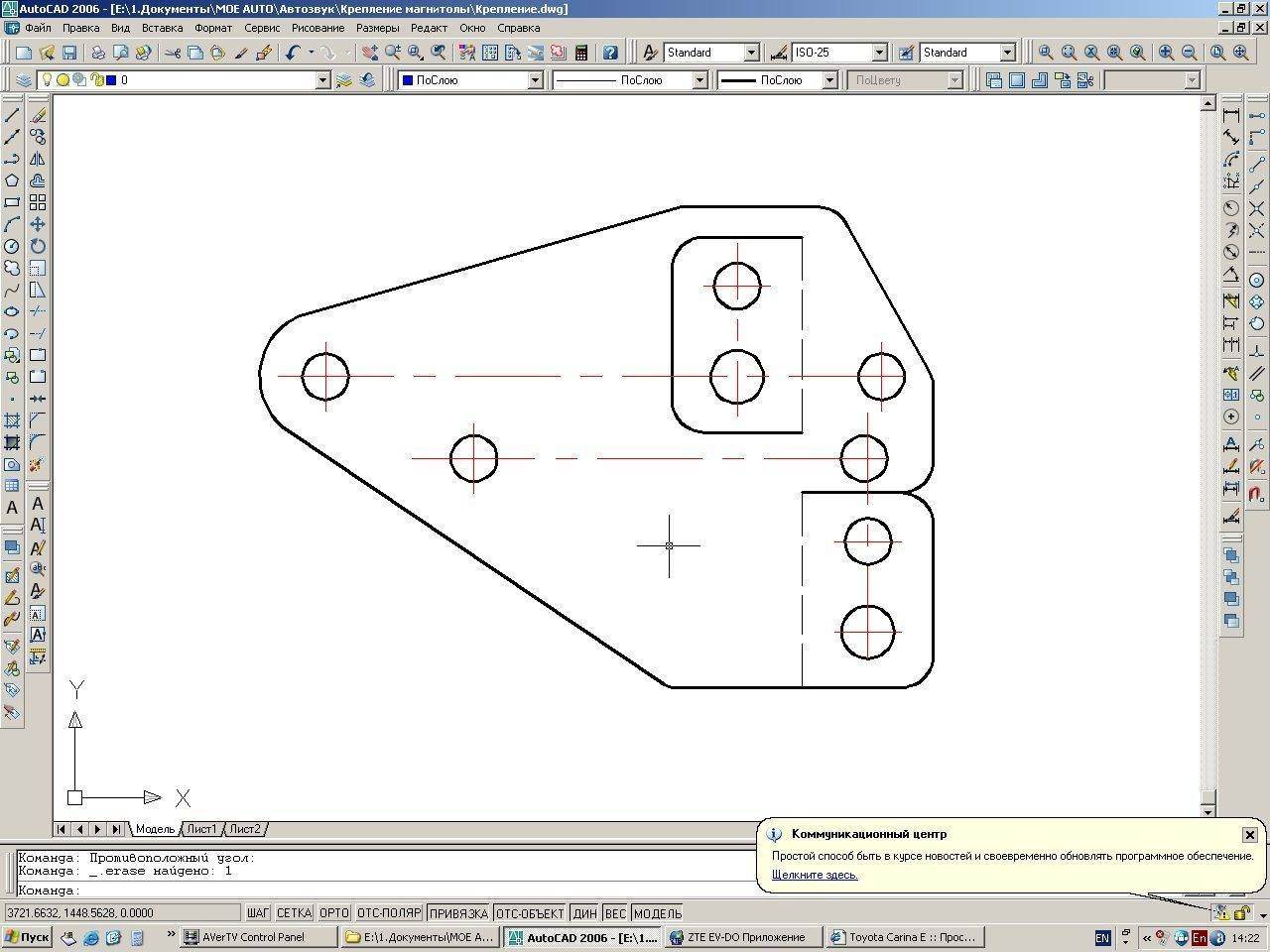Click the Move tool icon
Viewport: 1270px width, 952px height.
(38, 224)
